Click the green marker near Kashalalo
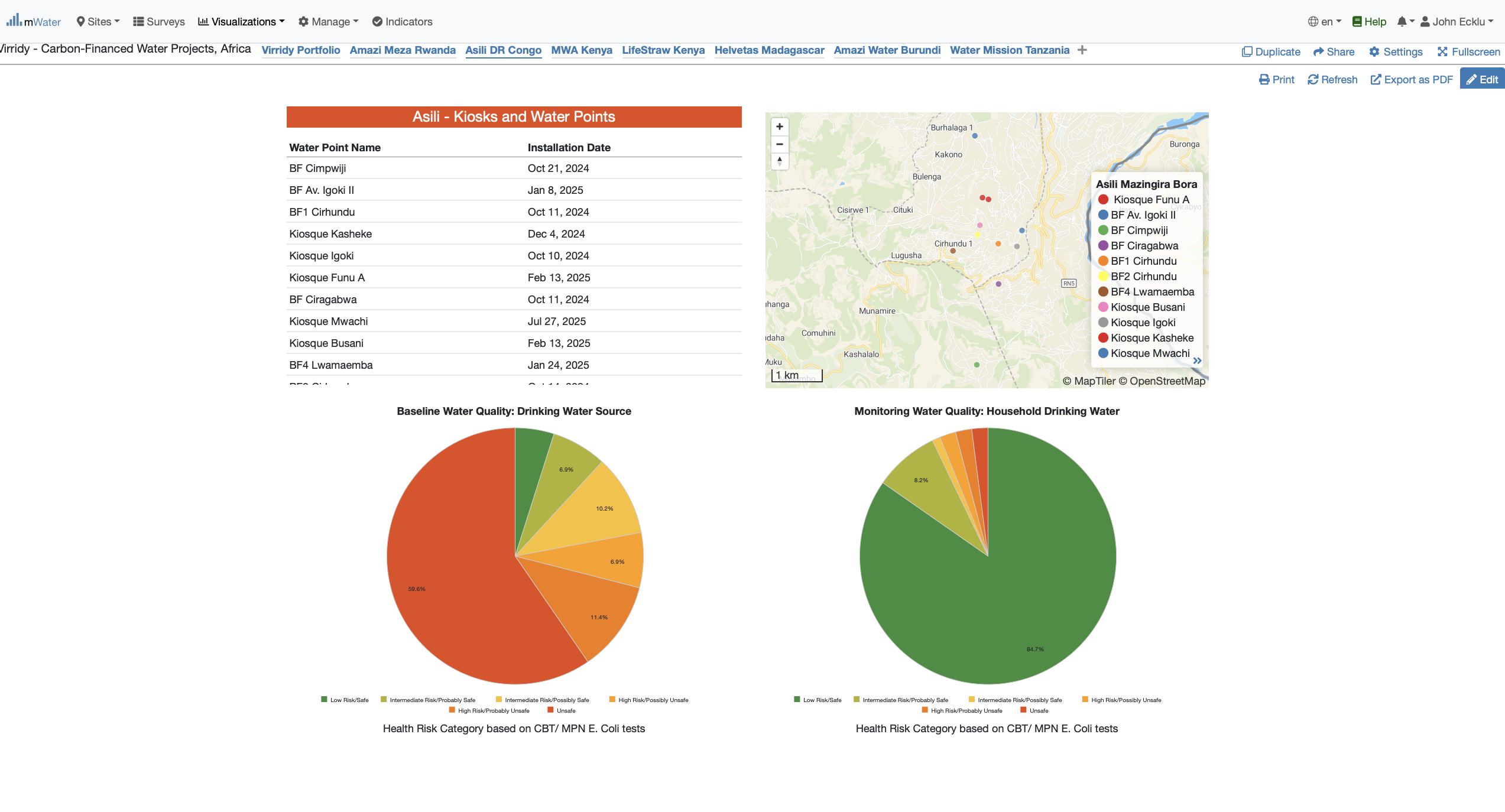Screen dimensions: 1505x812 [977, 365]
